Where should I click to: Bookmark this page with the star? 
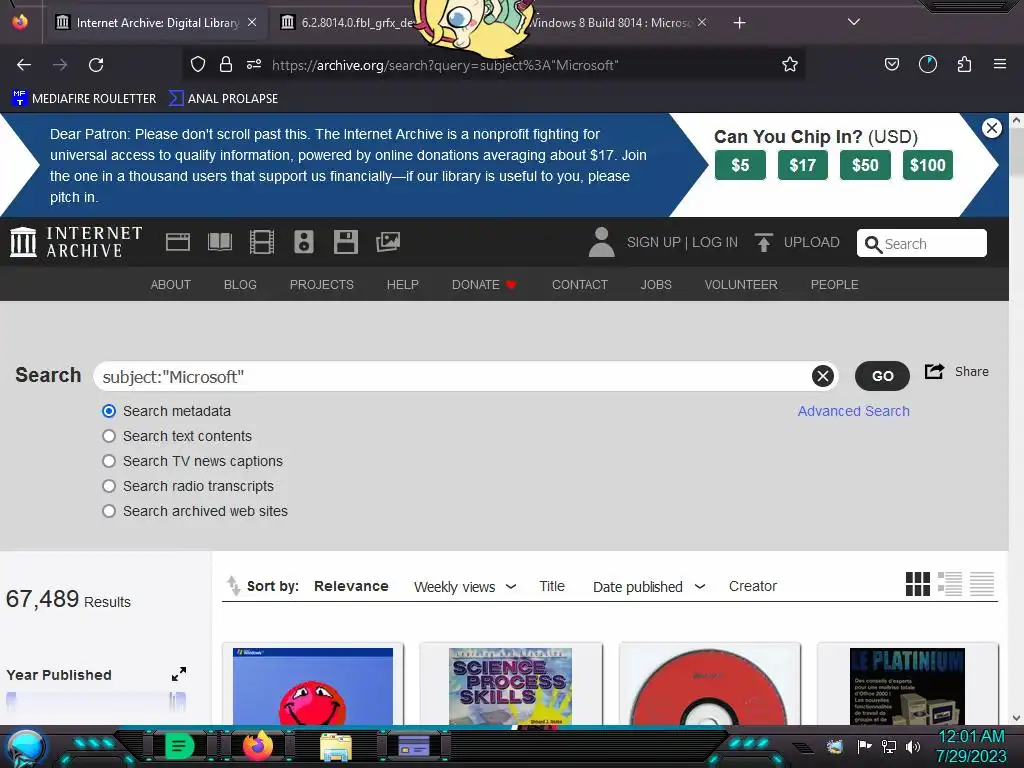(x=790, y=65)
